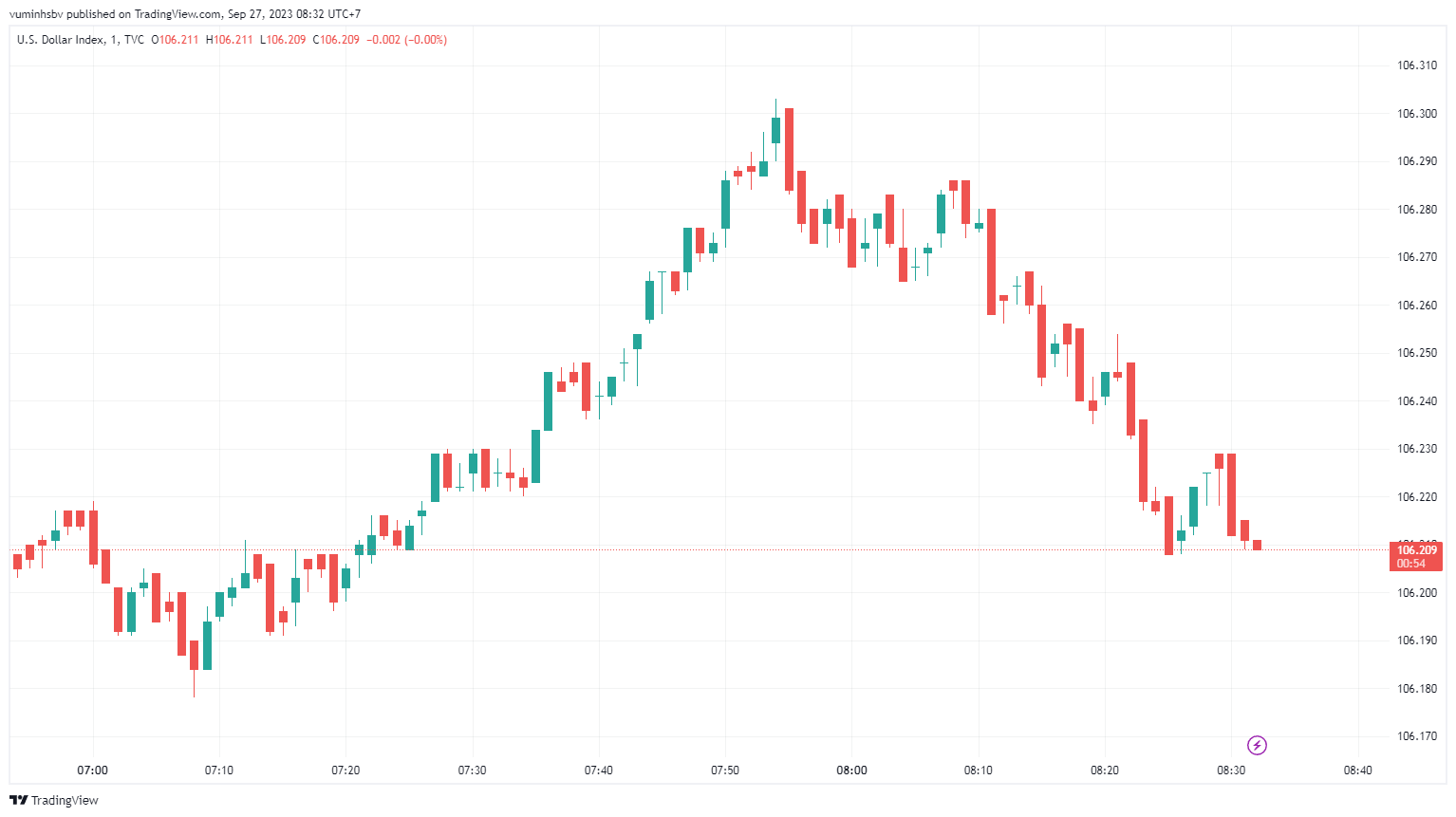1456x817 pixels.
Task: Click the 00:54 candle countdown timer
Action: click(1411, 564)
